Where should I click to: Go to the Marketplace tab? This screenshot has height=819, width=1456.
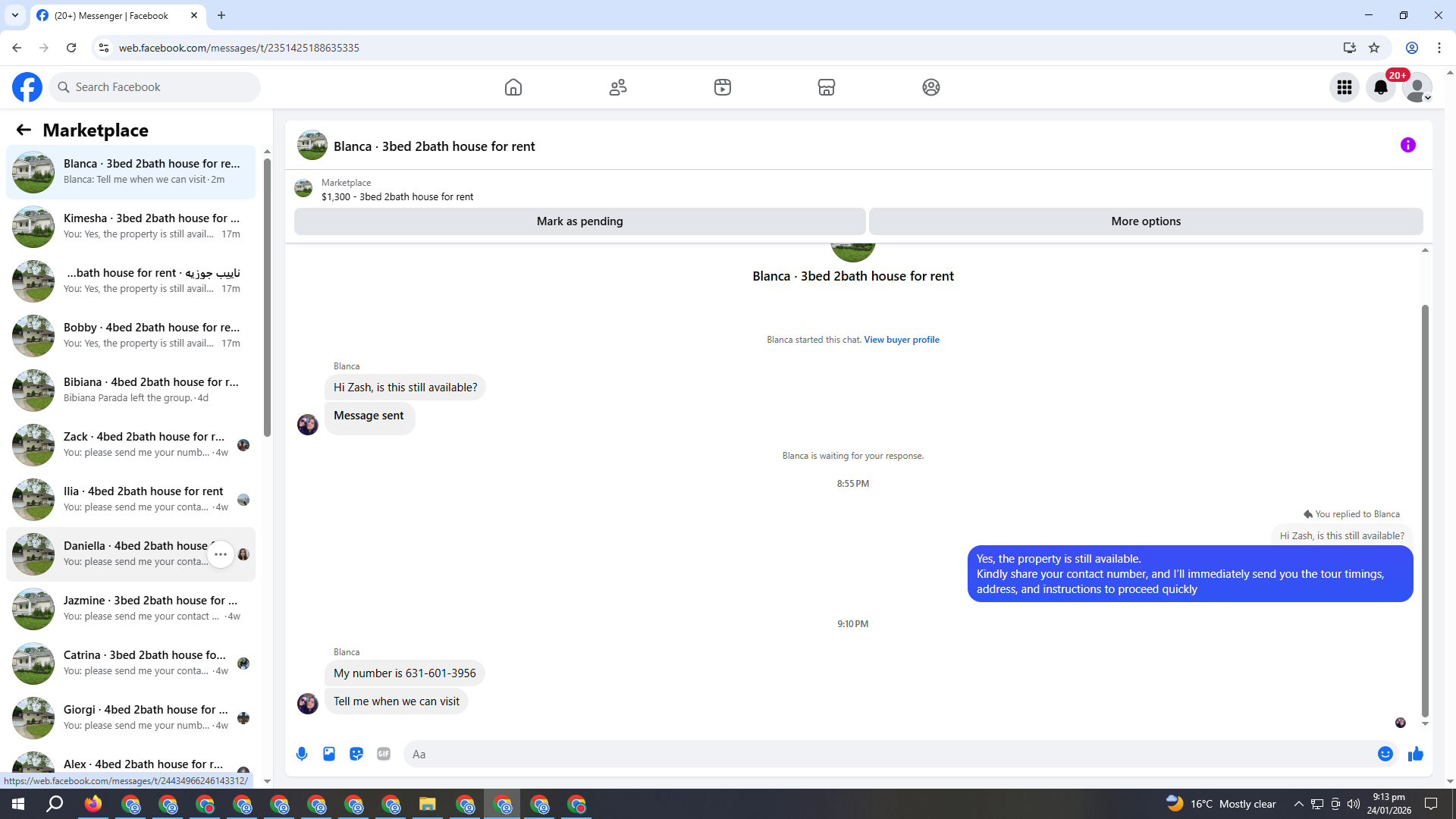(x=826, y=87)
